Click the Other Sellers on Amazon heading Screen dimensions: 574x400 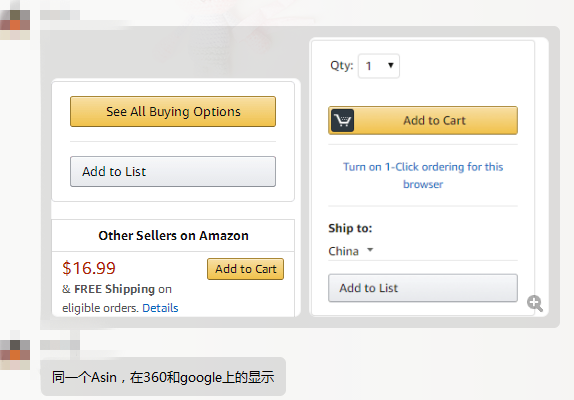click(x=174, y=236)
